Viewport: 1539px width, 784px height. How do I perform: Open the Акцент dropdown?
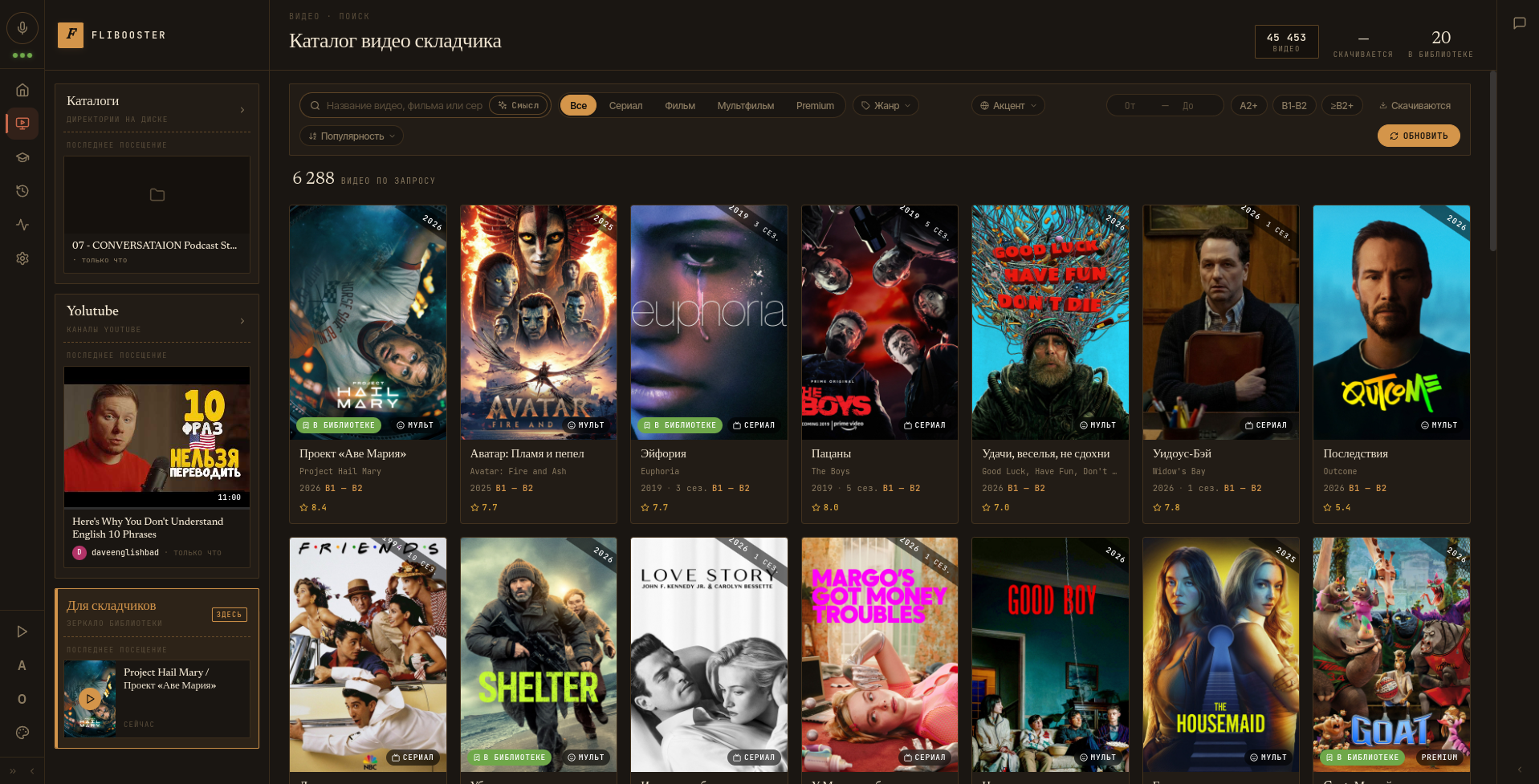(1008, 106)
